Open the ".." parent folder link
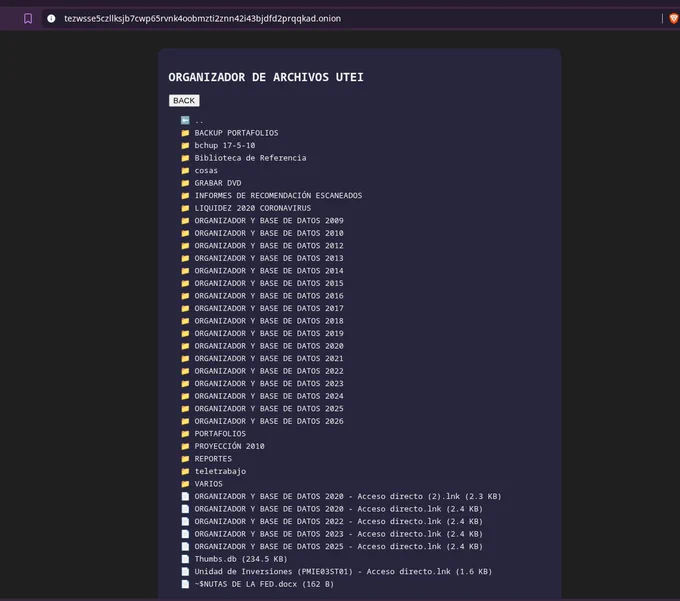Image resolution: width=680 pixels, height=601 pixels. point(199,121)
